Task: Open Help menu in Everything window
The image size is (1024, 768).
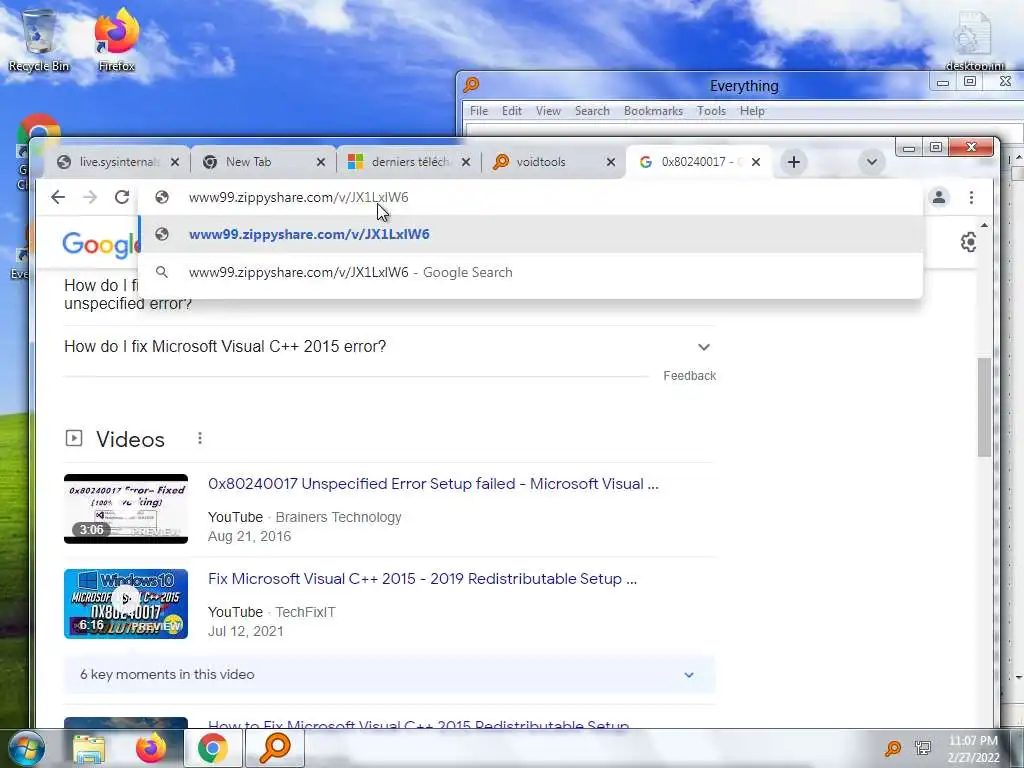Action: [x=752, y=111]
